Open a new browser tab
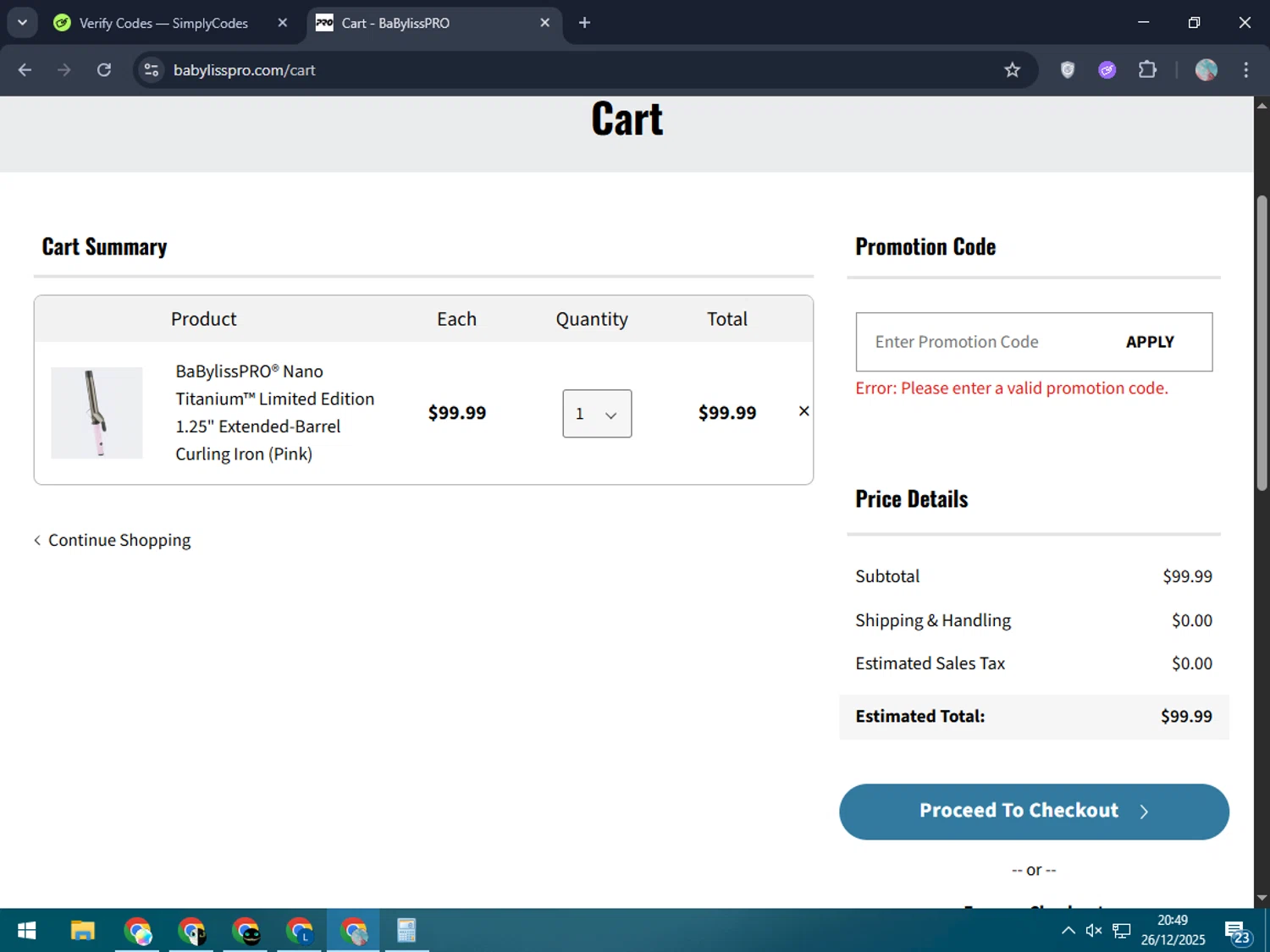 click(584, 23)
